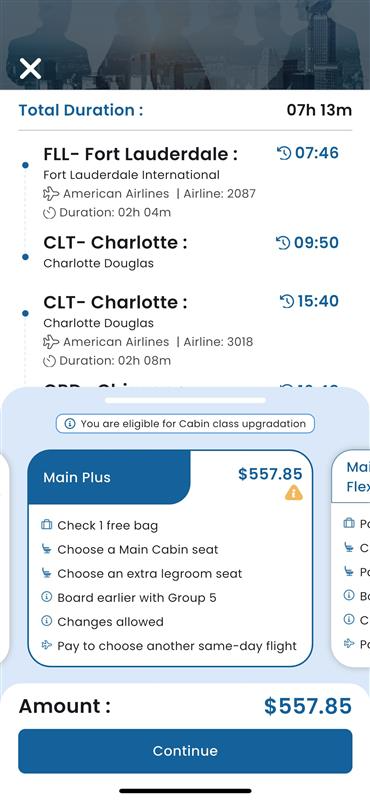The width and height of the screenshot is (370, 800).
Task: Tap the clock icon beside 09:50 arrival
Action: tap(283, 242)
